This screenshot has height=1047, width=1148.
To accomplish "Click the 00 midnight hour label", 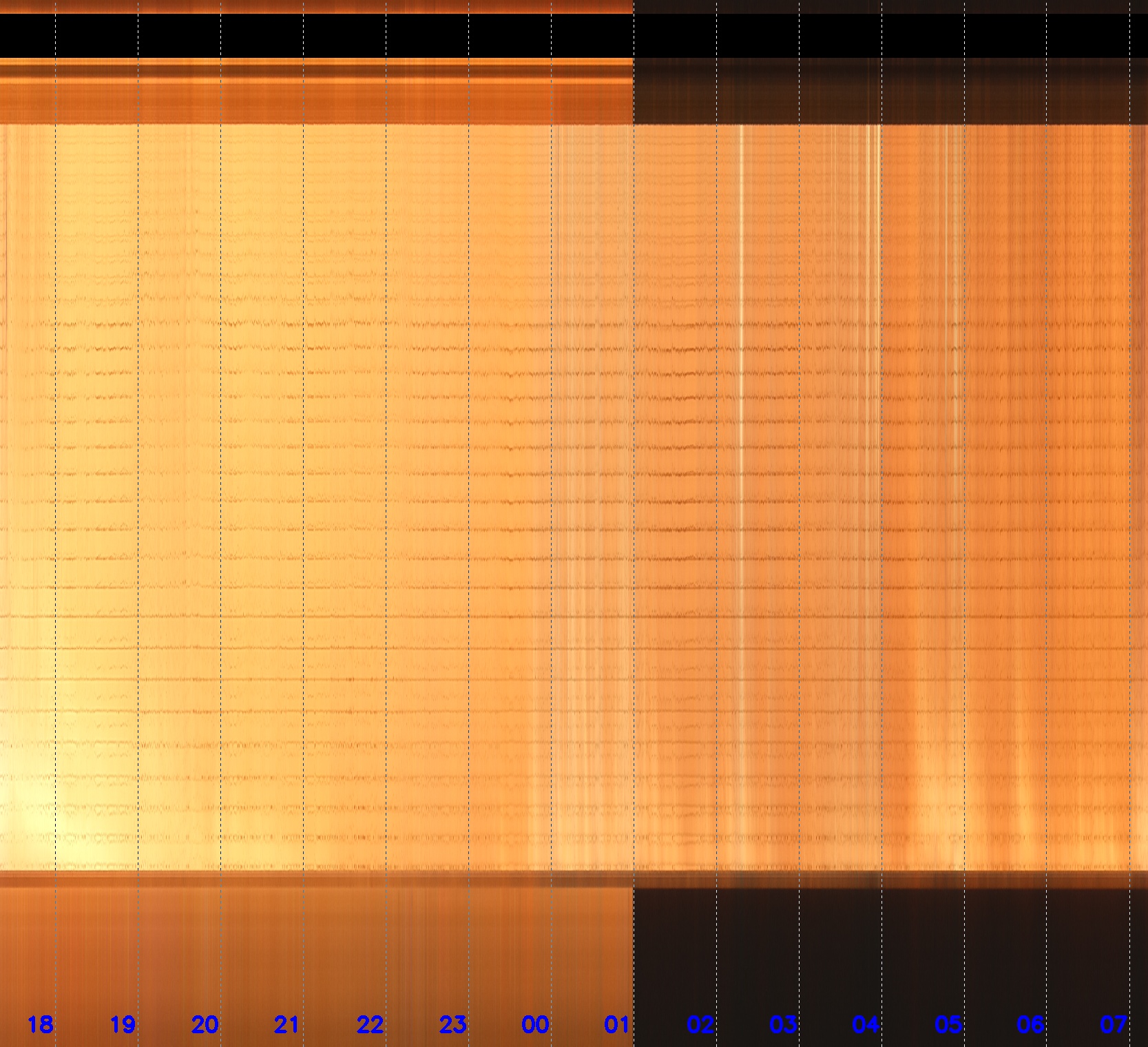I will click(x=535, y=1025).
